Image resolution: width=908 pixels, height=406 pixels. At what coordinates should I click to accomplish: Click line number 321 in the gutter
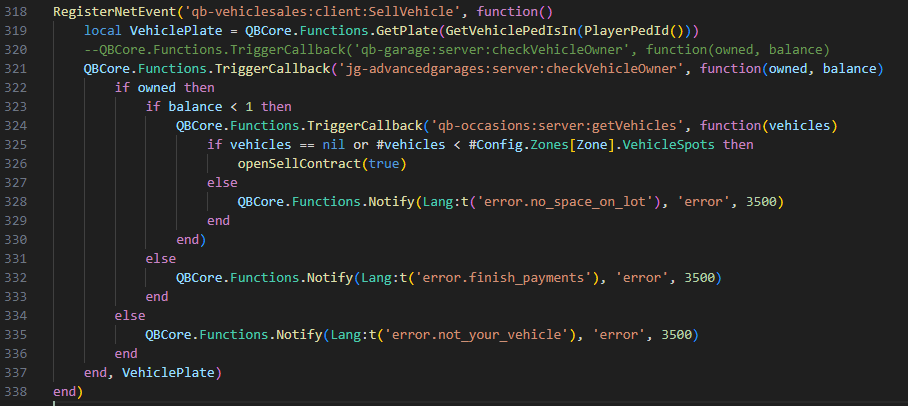point(14,69)
